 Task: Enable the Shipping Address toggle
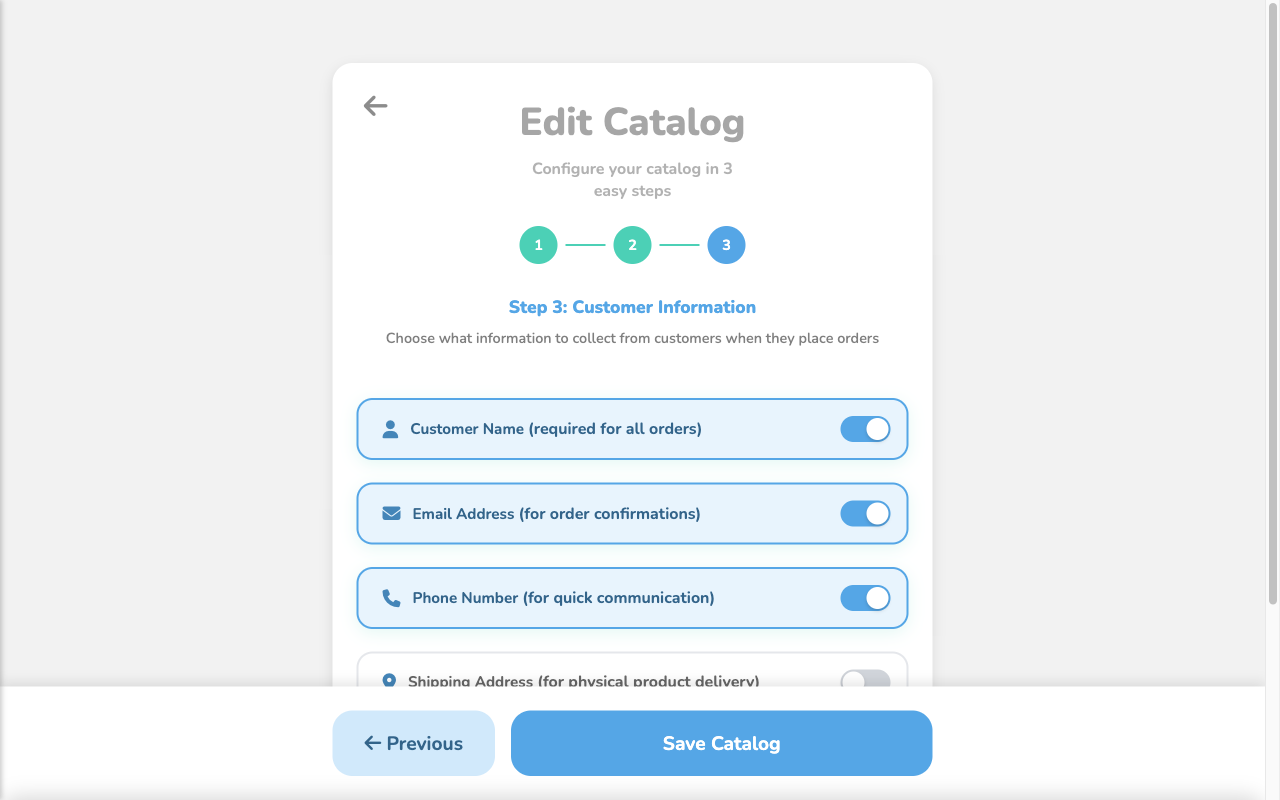(x=865, y=679)
